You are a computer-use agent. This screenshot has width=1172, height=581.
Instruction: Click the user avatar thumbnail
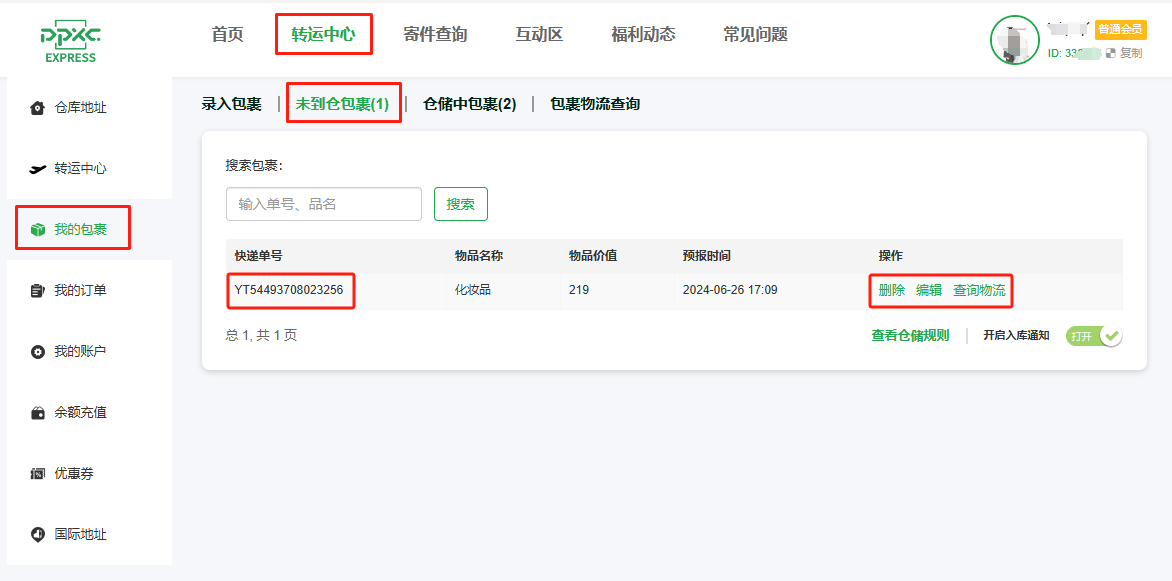pyautogui.click(x=1014, y=41)
